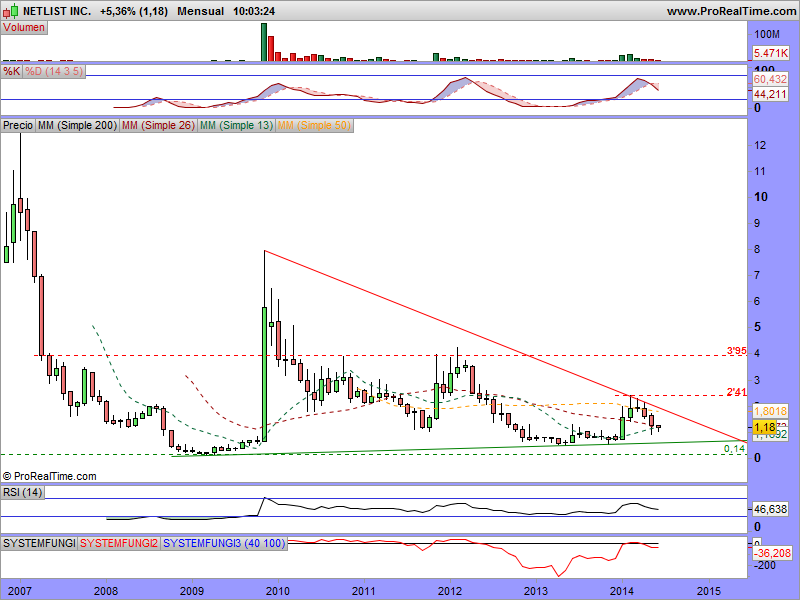Viewport: 800px width, 600px height.
Task: Select MM (Simple 26) moving average label
Action: (x=158, y=126)
